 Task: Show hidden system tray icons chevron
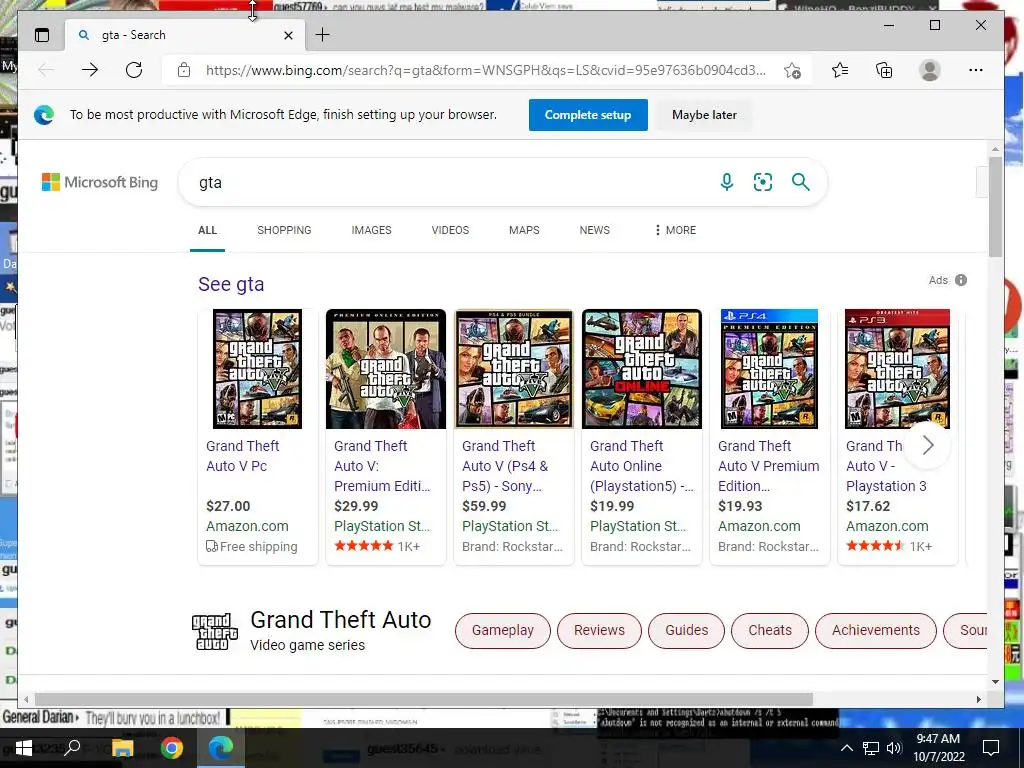846,748
